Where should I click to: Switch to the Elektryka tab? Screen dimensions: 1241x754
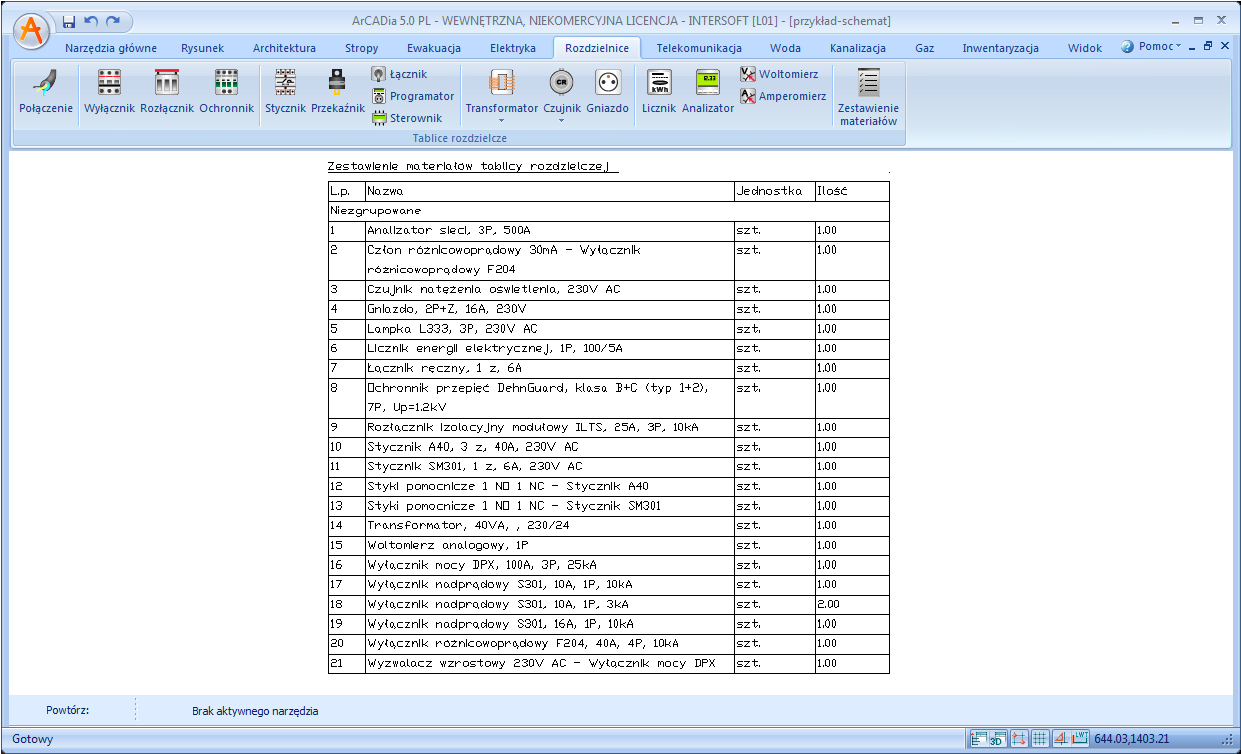tap(513, 48)
